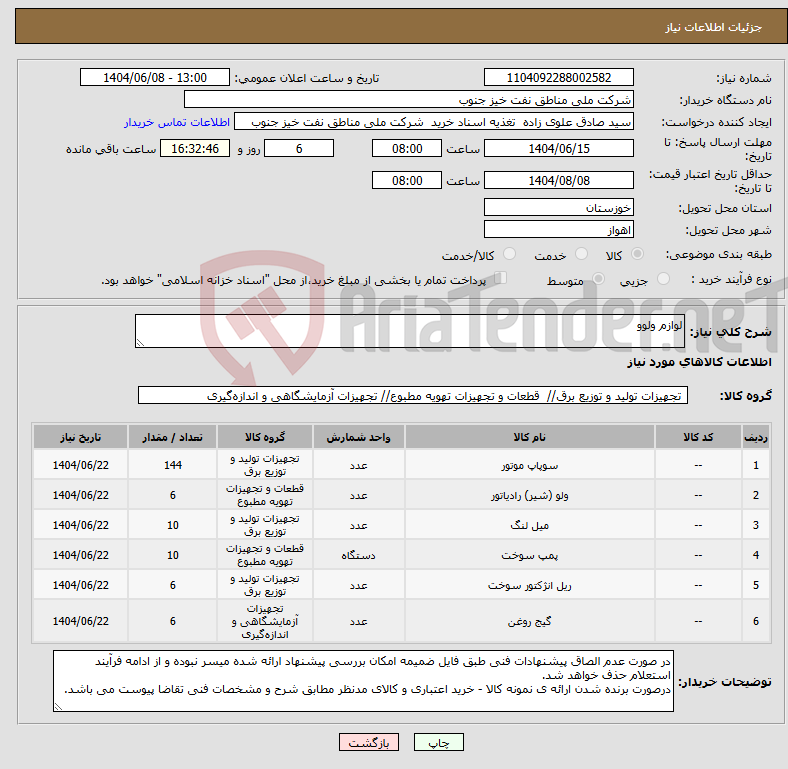Click the چاپ print button
This screenshot has height=769, width=788.
coord(438,742)
